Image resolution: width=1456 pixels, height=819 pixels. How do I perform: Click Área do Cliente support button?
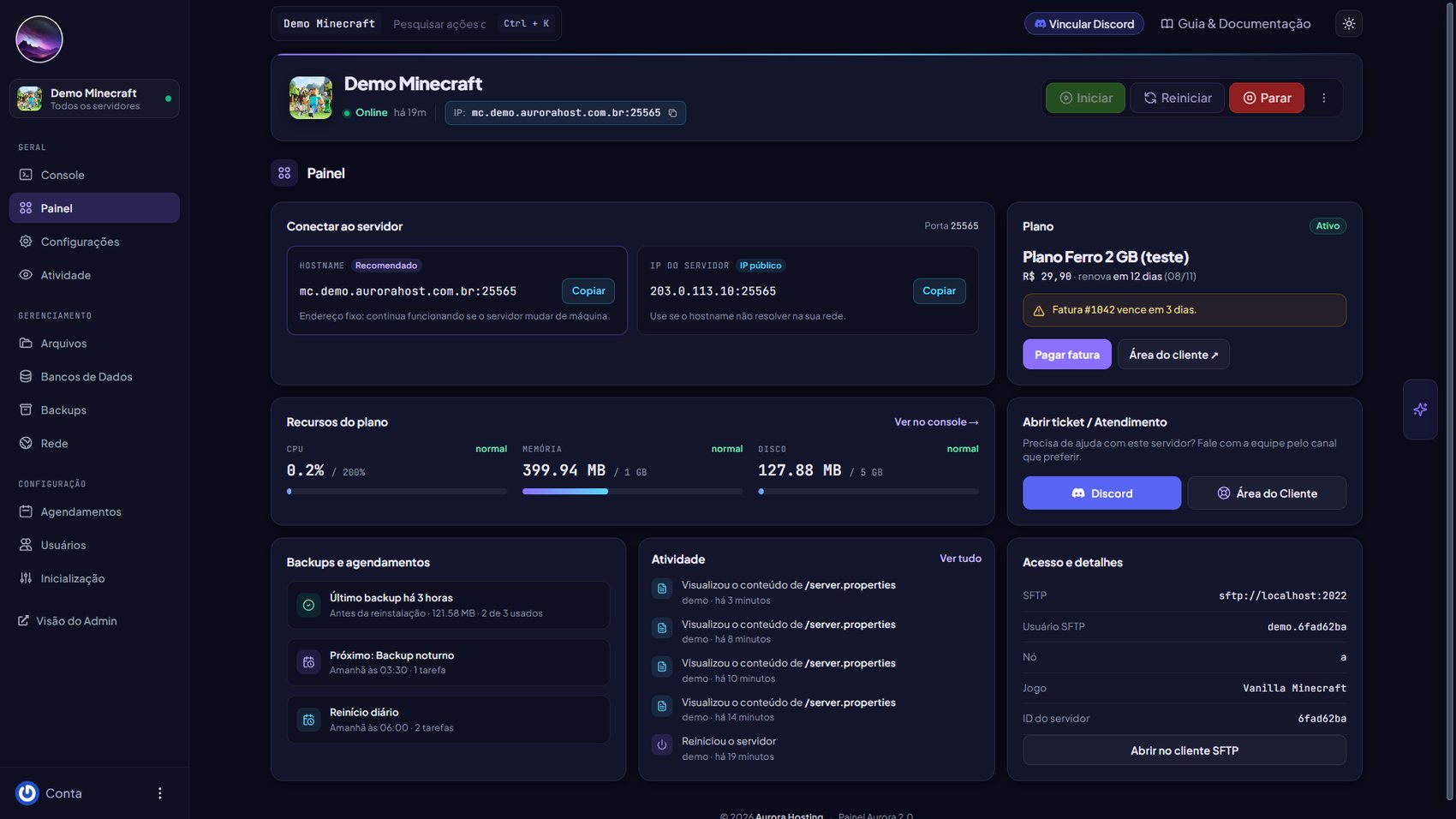point(1267,493)
